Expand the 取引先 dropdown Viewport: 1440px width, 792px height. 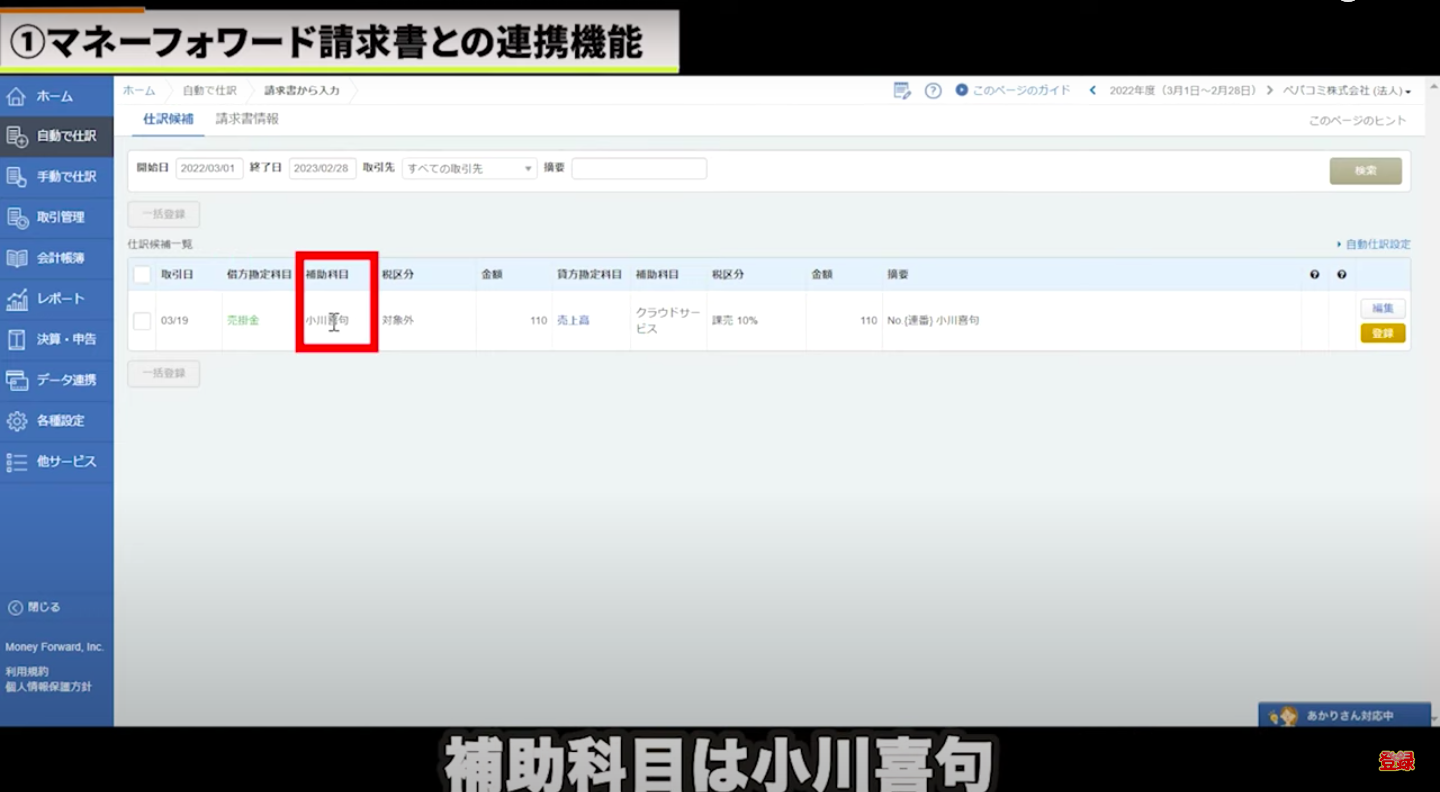click(469, 169)
